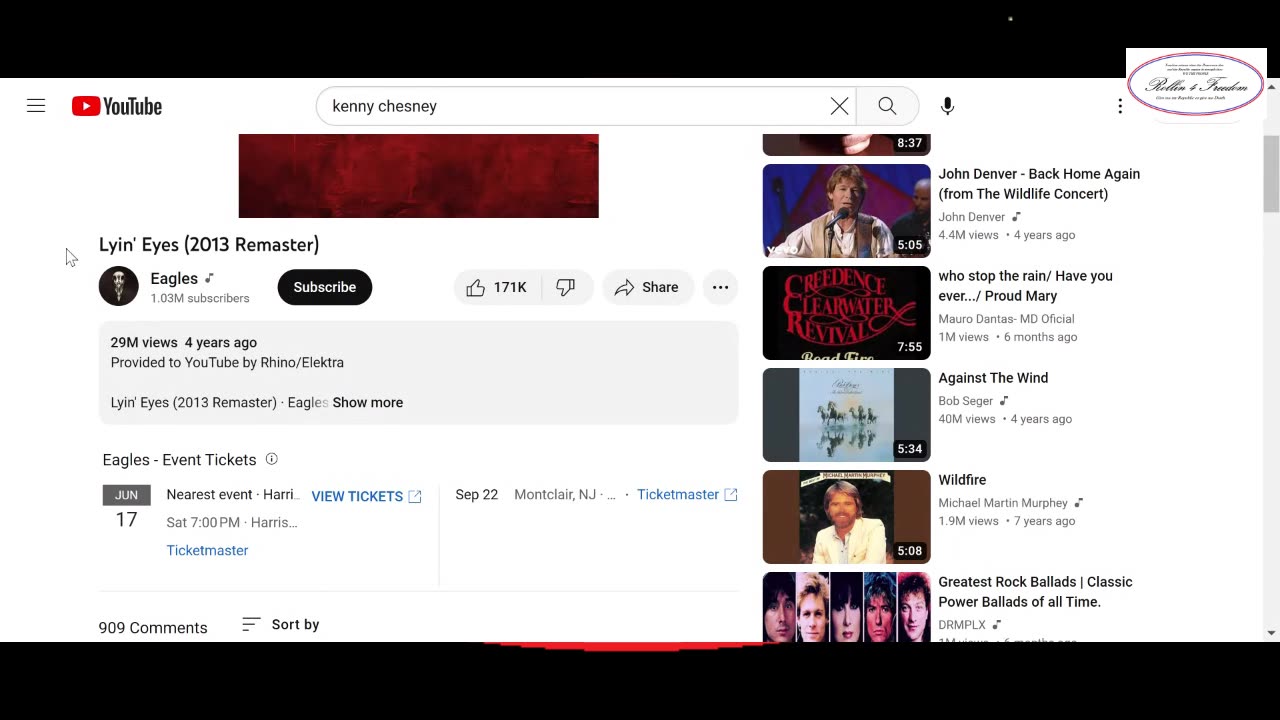Open the top-bar three-dot settings menu
This screenshot has height=720, width=1280.
click(x=1120, y=106)
